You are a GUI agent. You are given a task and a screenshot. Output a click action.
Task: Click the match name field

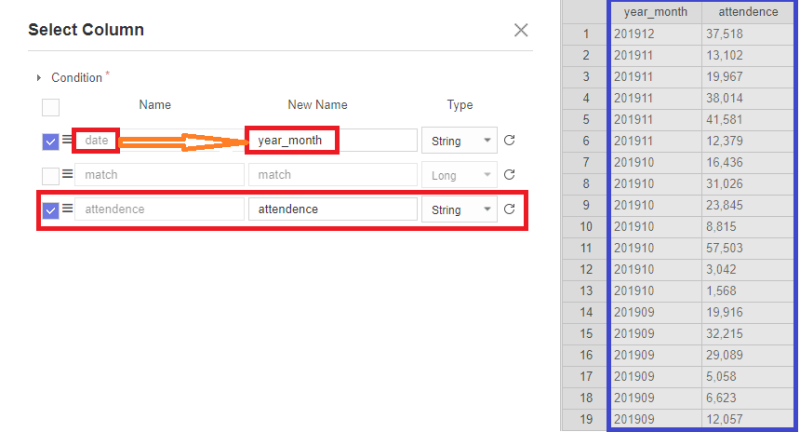(x=159, y=175)
